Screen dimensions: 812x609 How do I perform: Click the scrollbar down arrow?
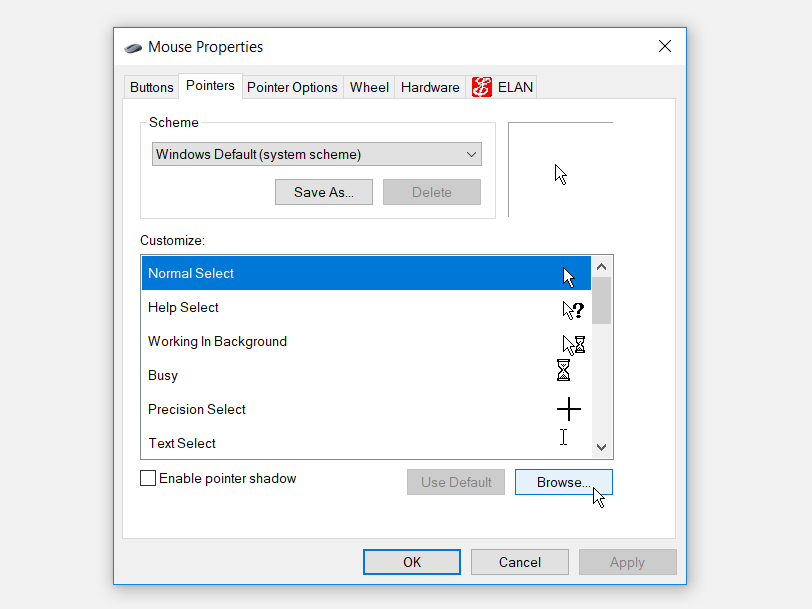click(602, 447)
